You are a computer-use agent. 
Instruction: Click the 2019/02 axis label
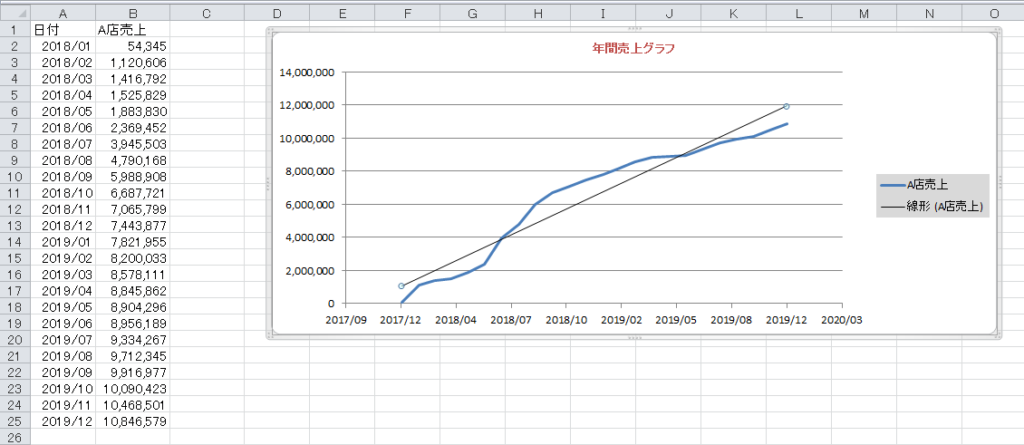click(x=621, y=320)
